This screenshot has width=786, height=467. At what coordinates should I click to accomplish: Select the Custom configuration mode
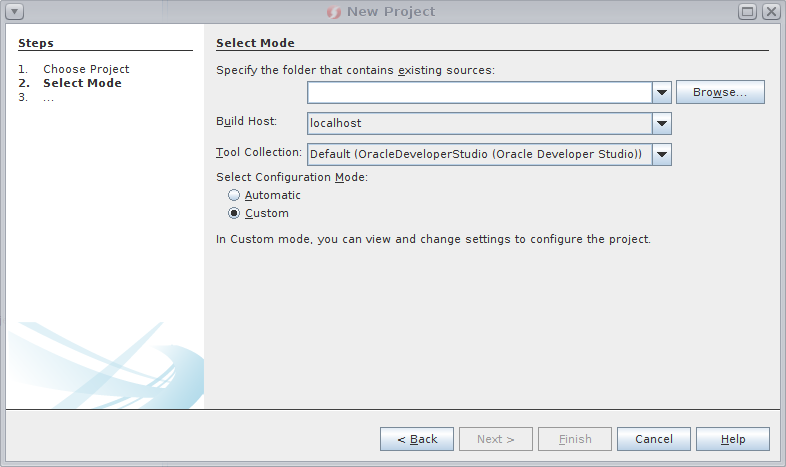coord(234,213)
